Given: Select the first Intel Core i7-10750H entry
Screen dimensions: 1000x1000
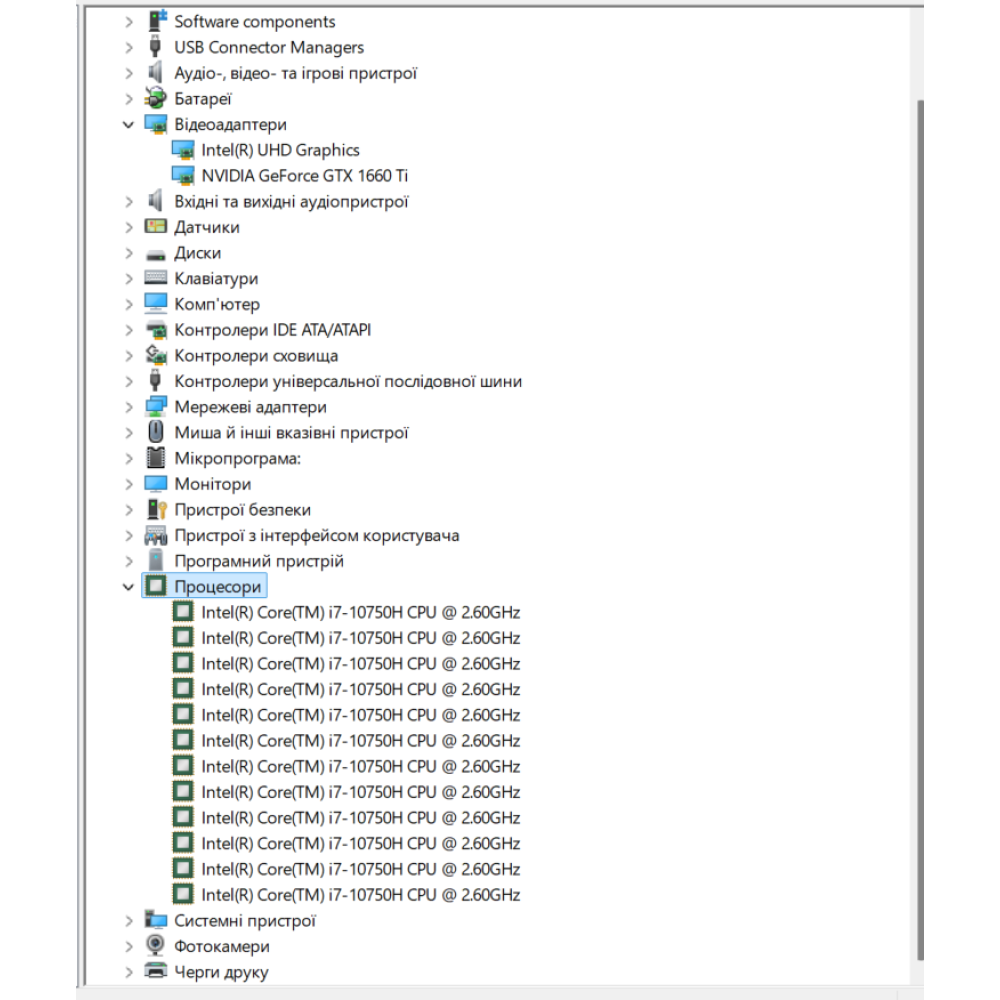Looking at the screenshot, I should (360, 612).
